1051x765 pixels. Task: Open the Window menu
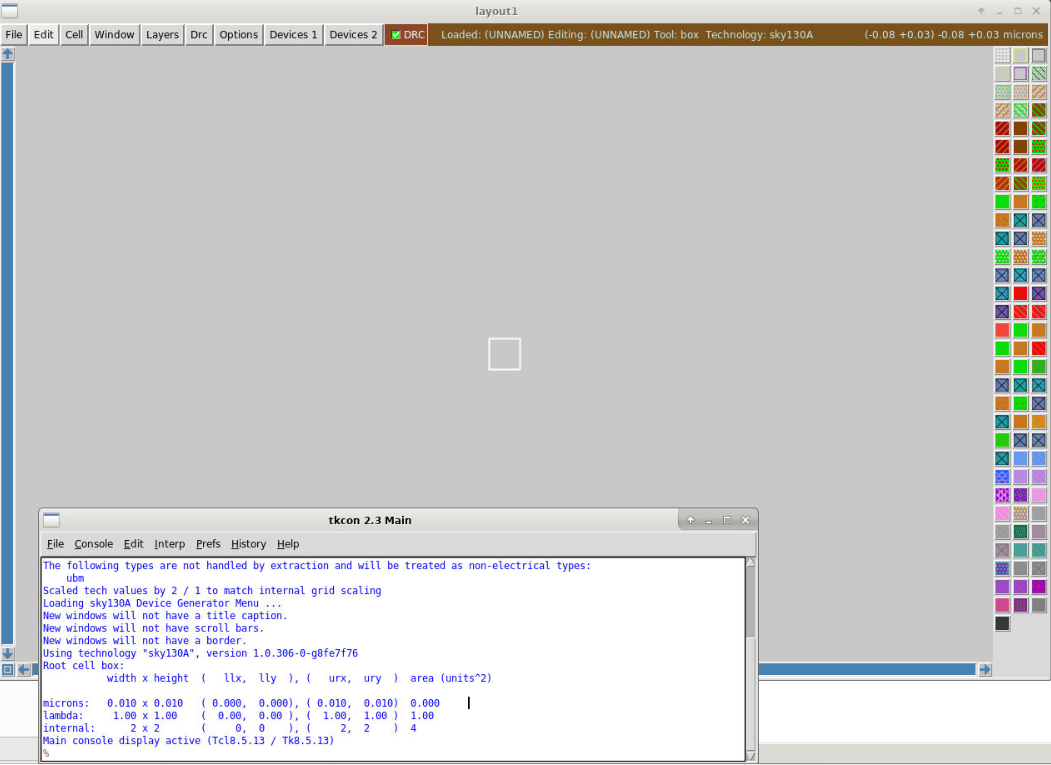tap(114, 34)
